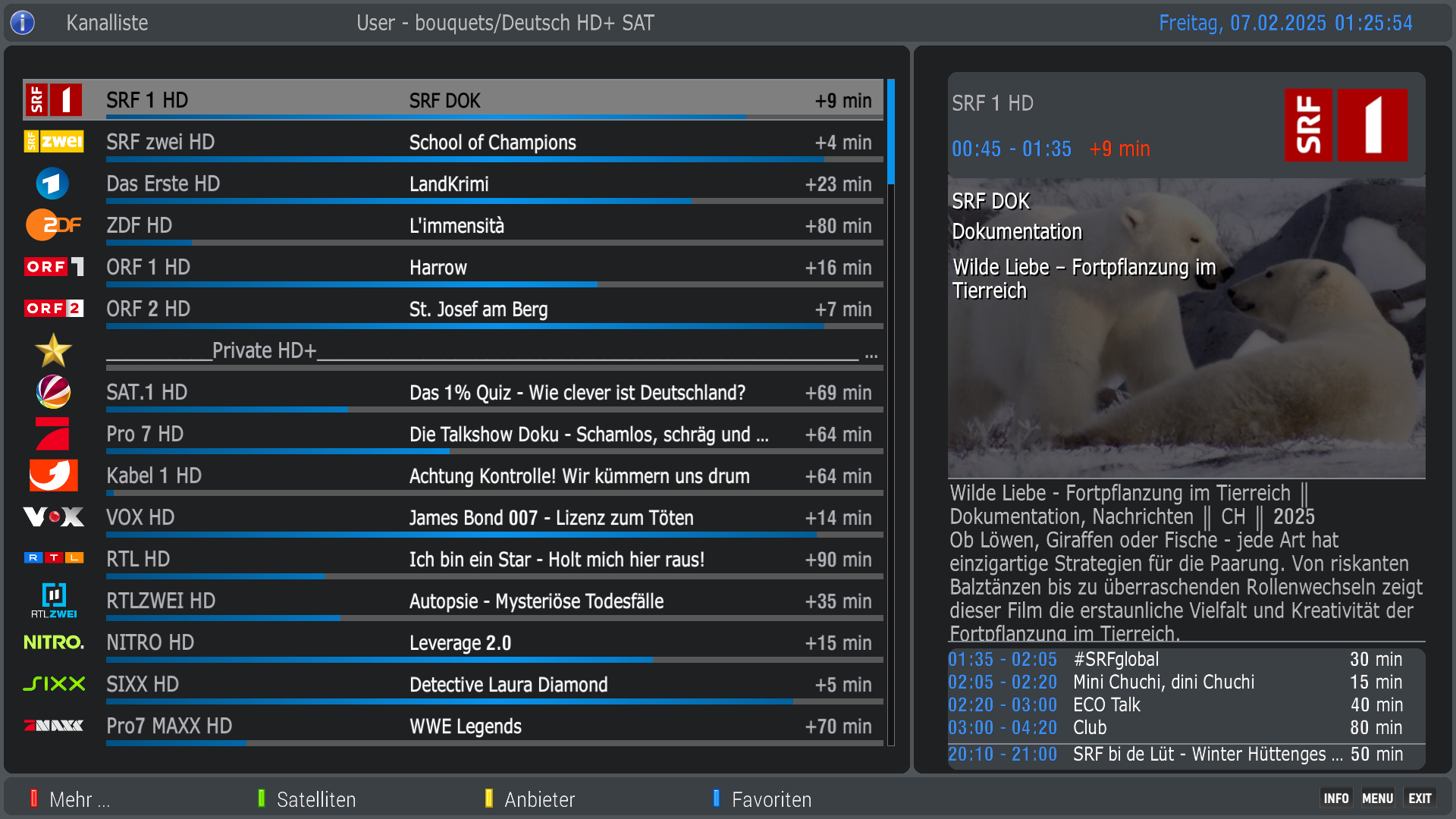
Task: Click the NITRO green logo
Action: click(53, 642)
